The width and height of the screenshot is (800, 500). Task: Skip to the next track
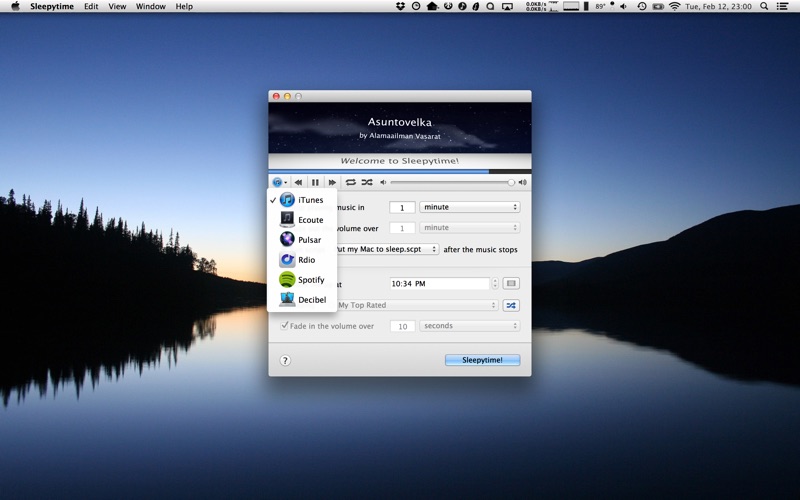(x=332, y=183)
